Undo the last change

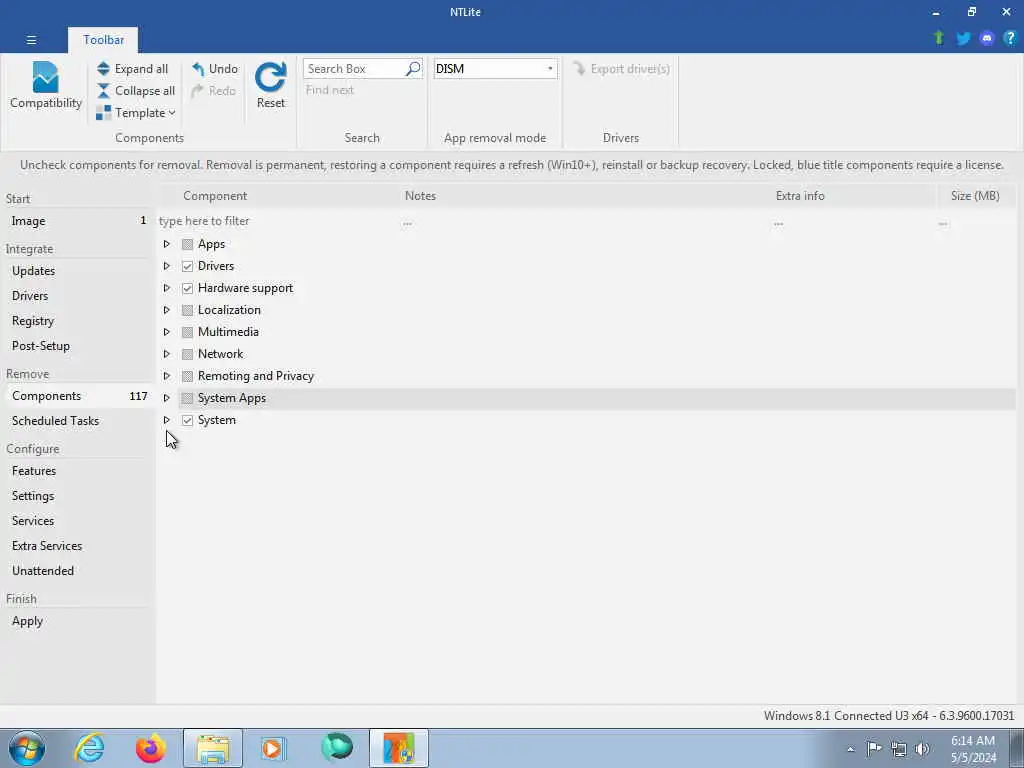pos(215,69)
